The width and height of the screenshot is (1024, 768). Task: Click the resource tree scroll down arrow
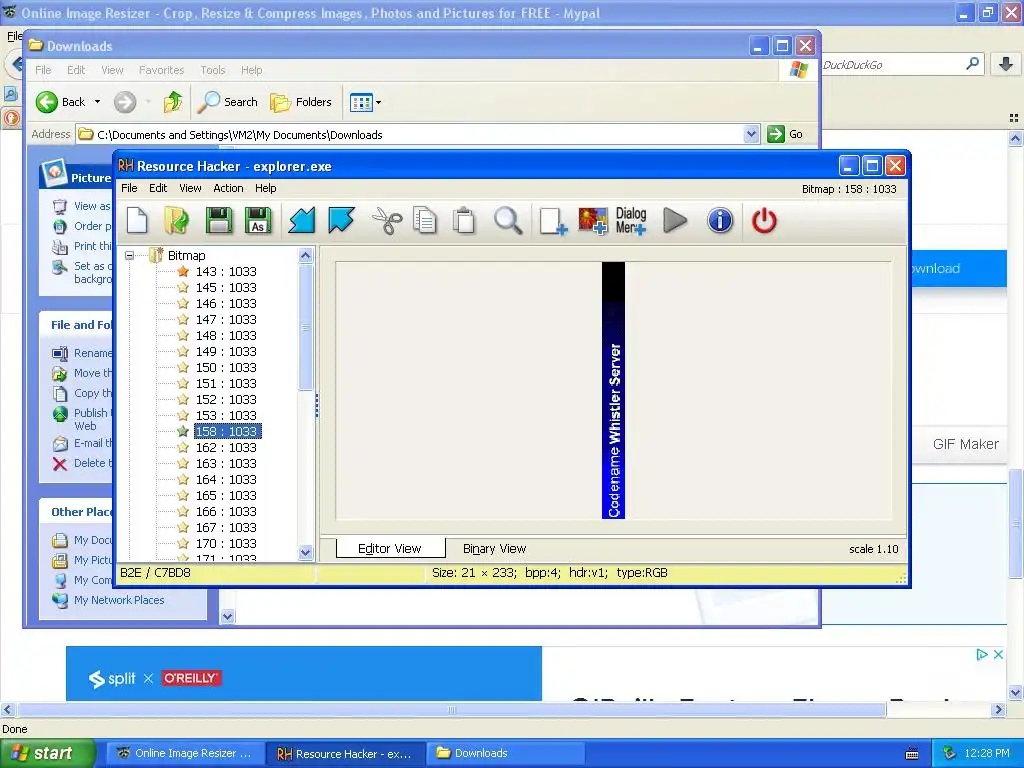tap(305, 552)
